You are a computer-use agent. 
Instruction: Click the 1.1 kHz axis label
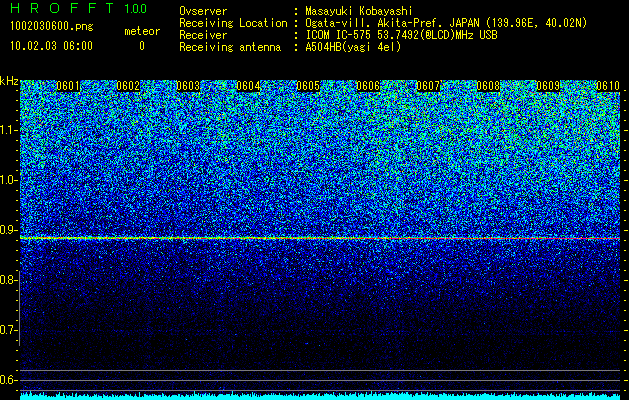[x=9, y=130]
